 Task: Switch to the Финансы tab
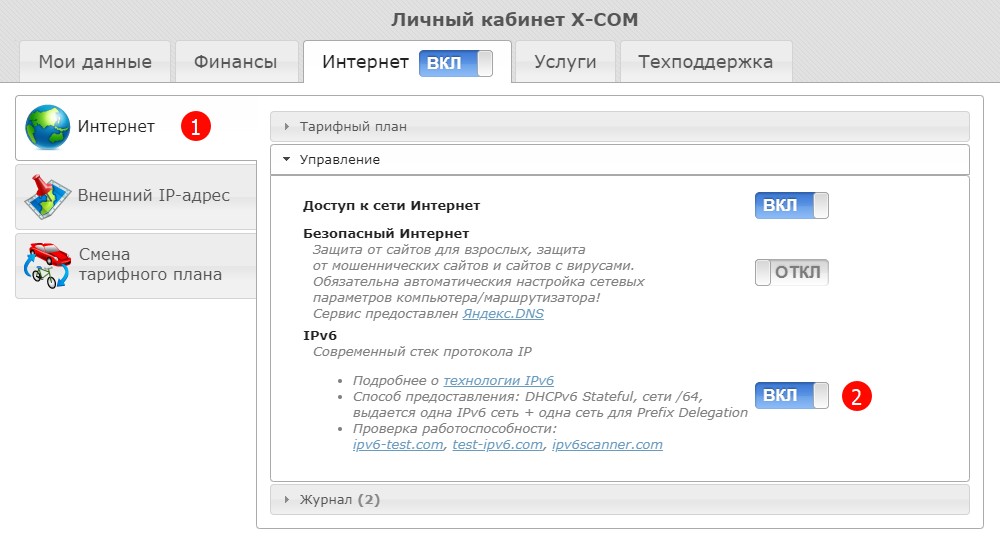237,62
